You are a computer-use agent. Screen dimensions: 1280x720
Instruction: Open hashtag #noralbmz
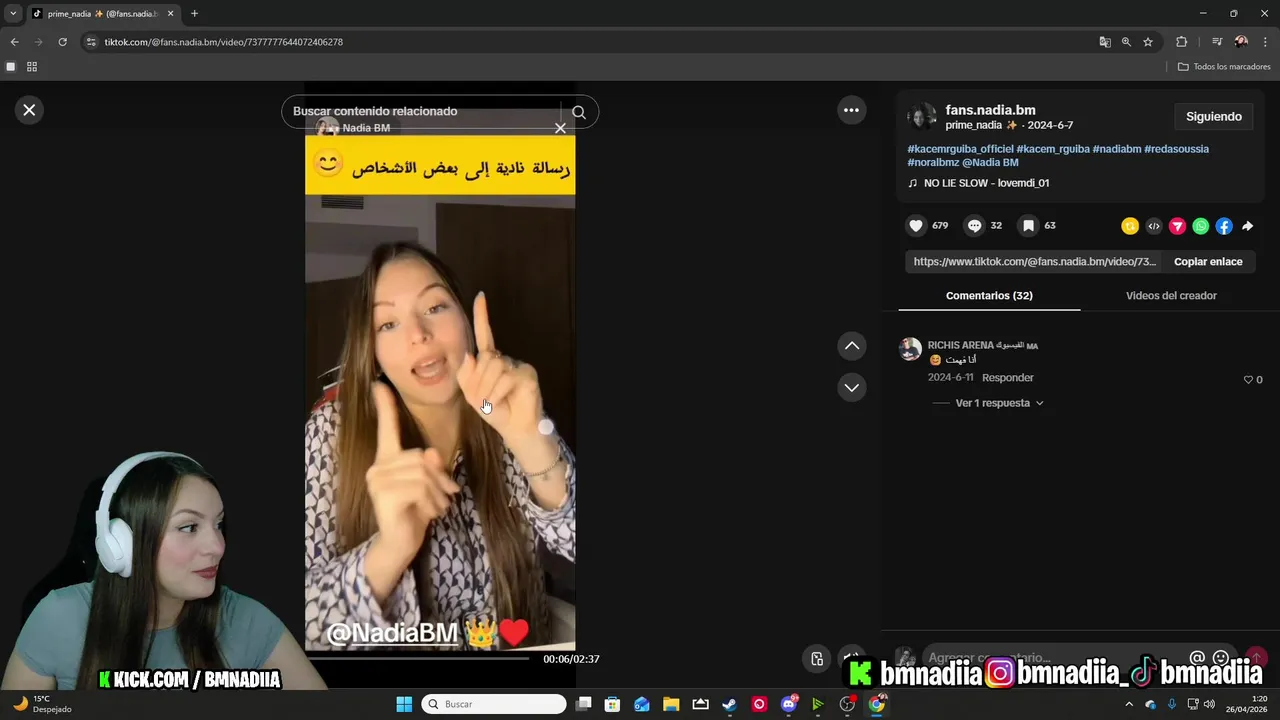[x=933, y=162]
